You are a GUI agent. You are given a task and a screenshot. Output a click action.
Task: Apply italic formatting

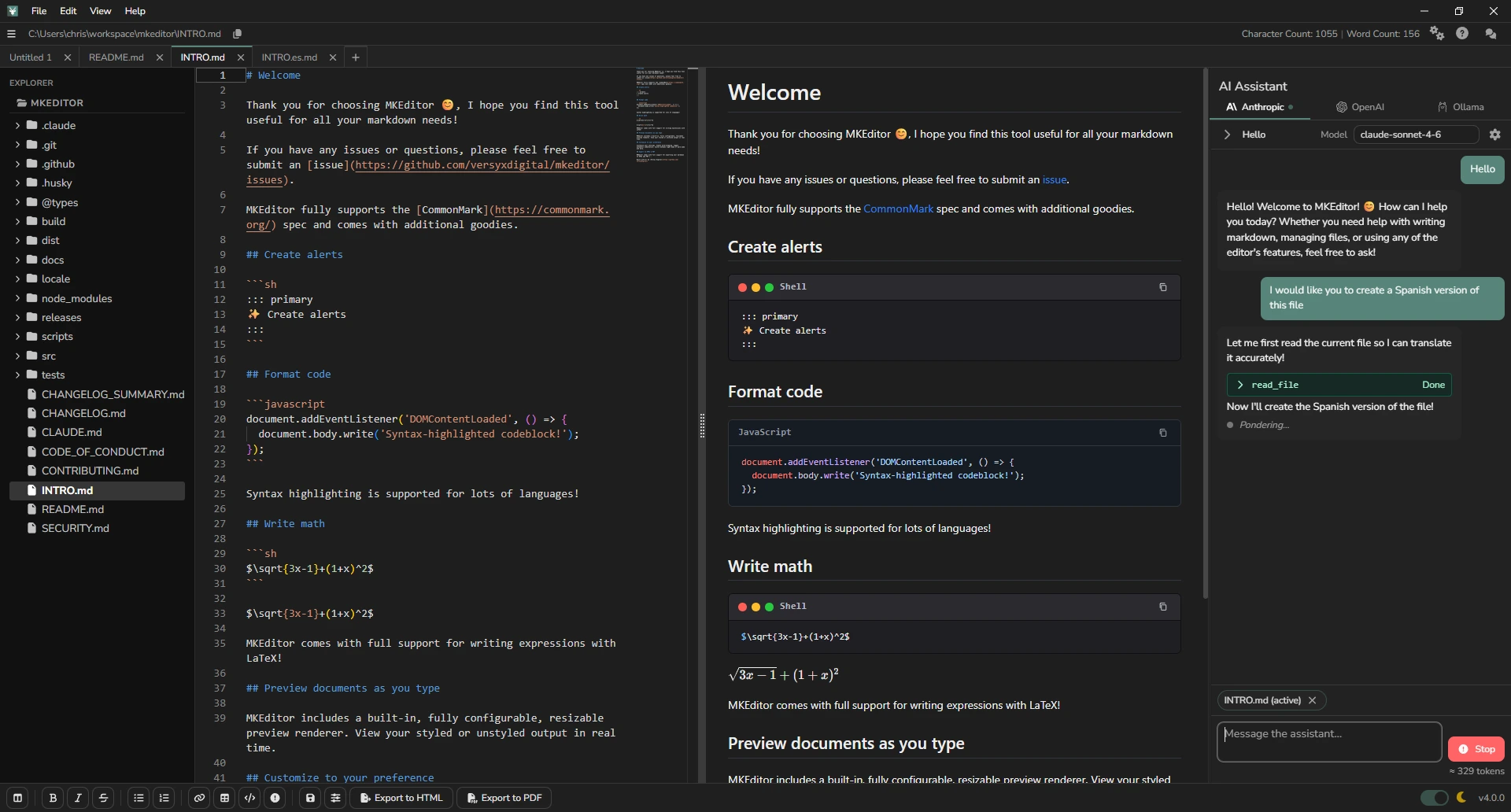78,798
